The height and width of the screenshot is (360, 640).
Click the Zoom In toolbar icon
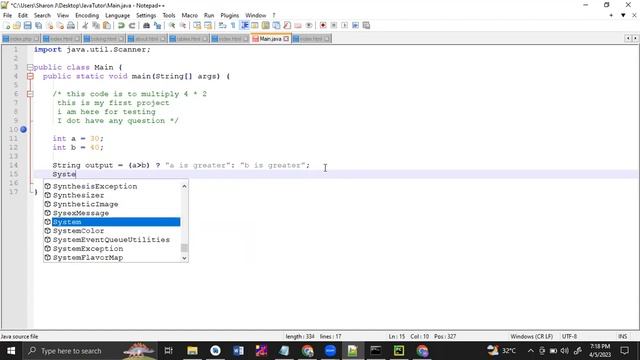coord(172,25)
